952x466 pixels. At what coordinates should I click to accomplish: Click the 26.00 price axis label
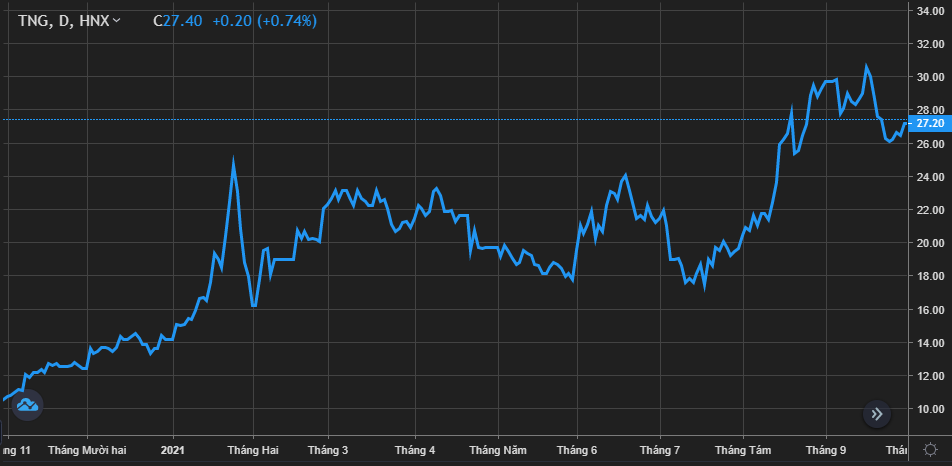coord(930,144)
